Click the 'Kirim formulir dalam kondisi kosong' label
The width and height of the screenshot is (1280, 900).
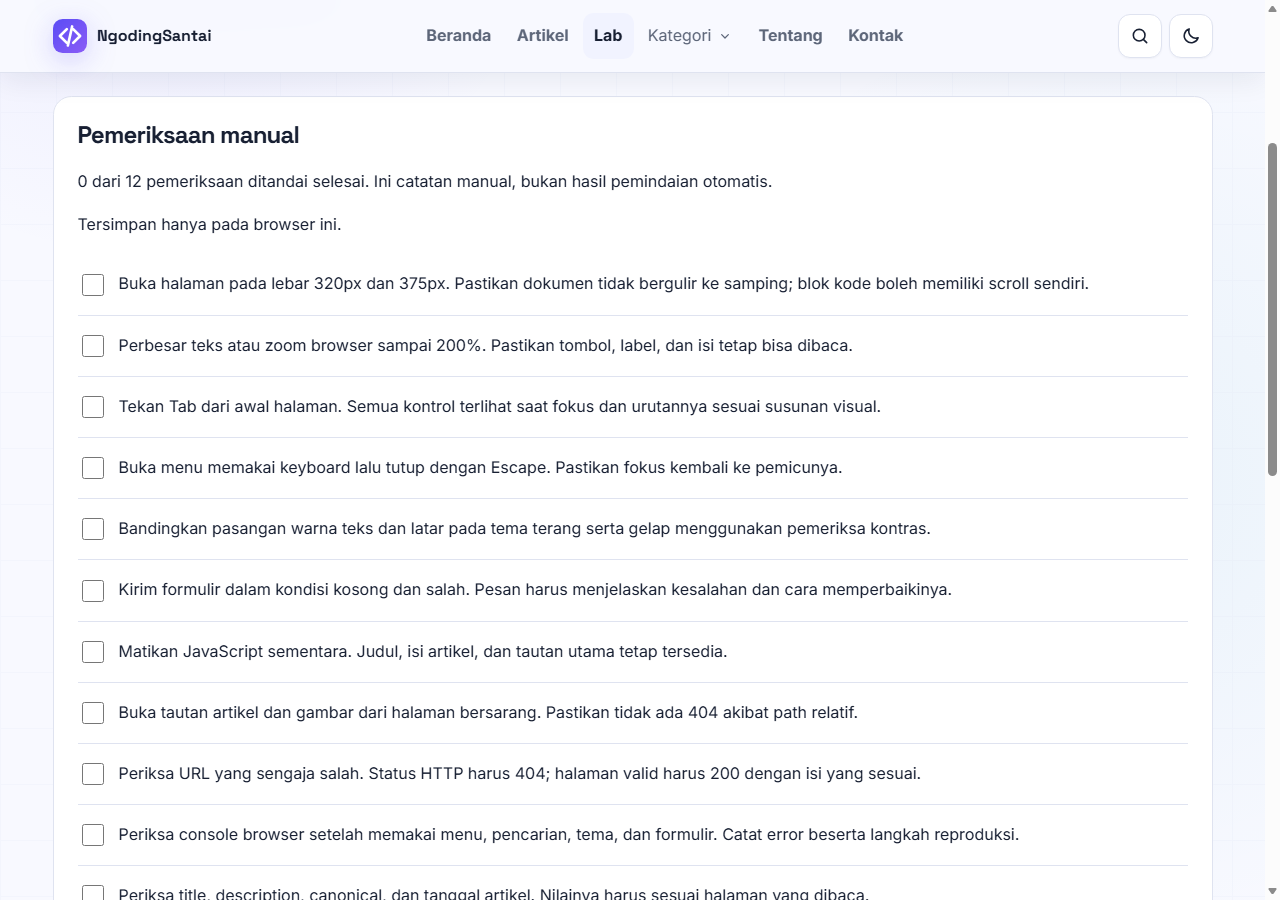coord(535,590)
